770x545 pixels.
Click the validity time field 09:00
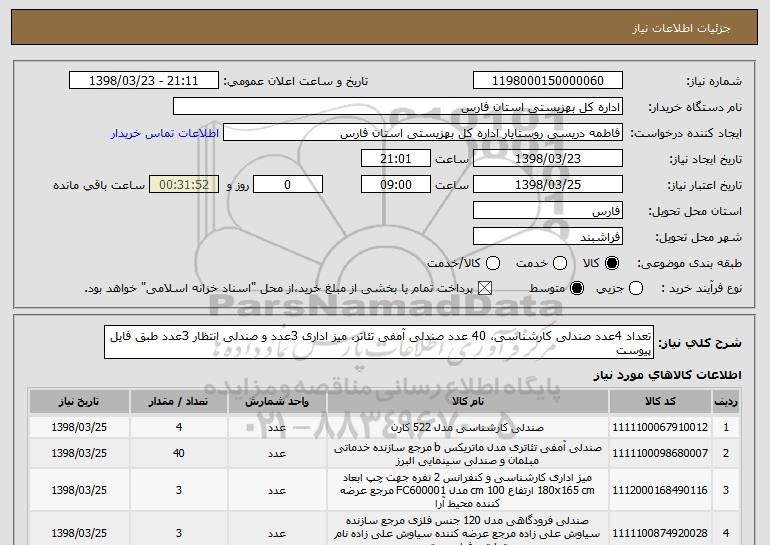396,185
